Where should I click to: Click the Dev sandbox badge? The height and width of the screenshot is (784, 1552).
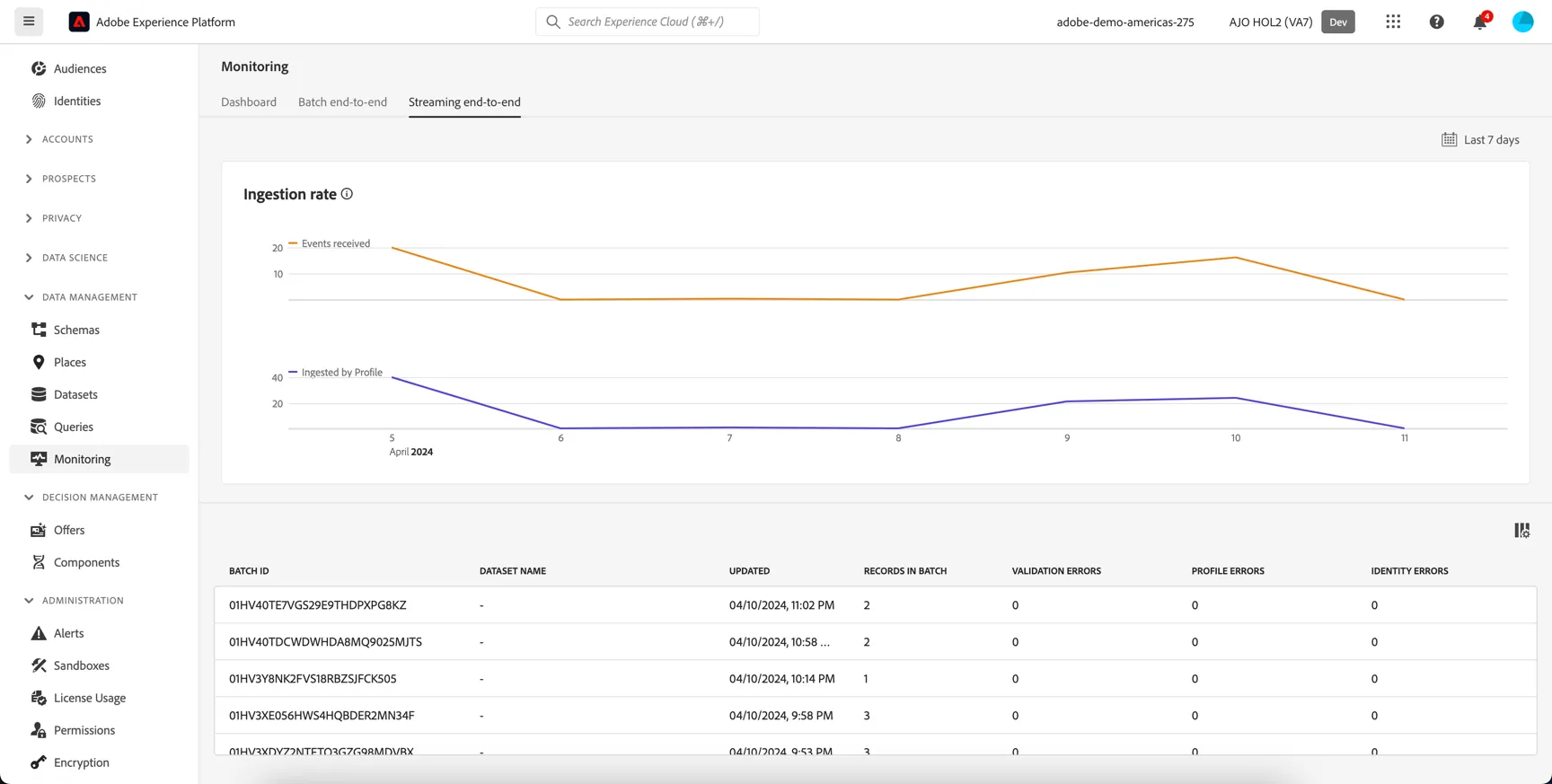tap(1338, 22)
